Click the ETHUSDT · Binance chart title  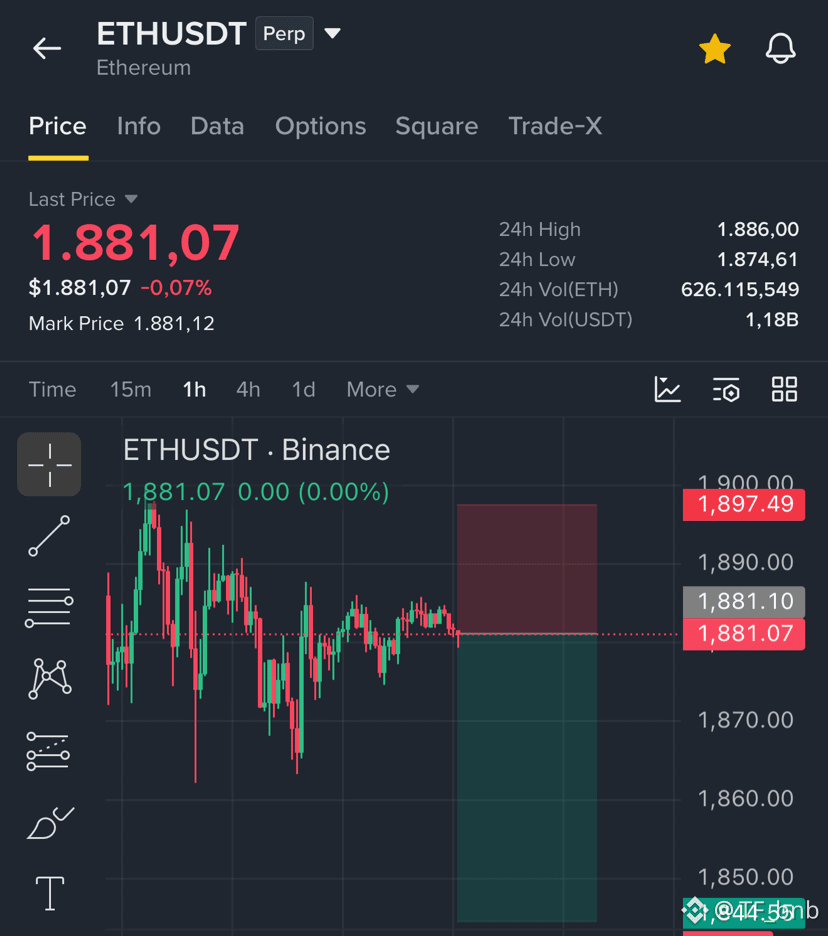tap(257, 449)
